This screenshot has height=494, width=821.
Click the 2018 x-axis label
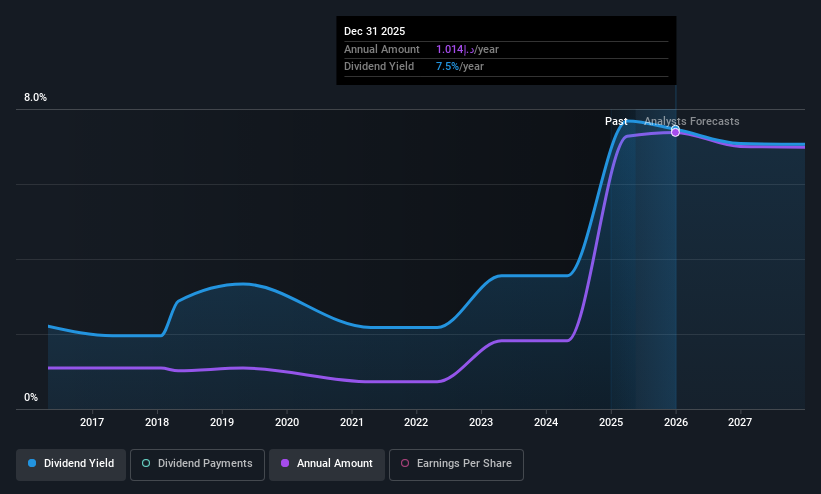click(x=157, y=422)
